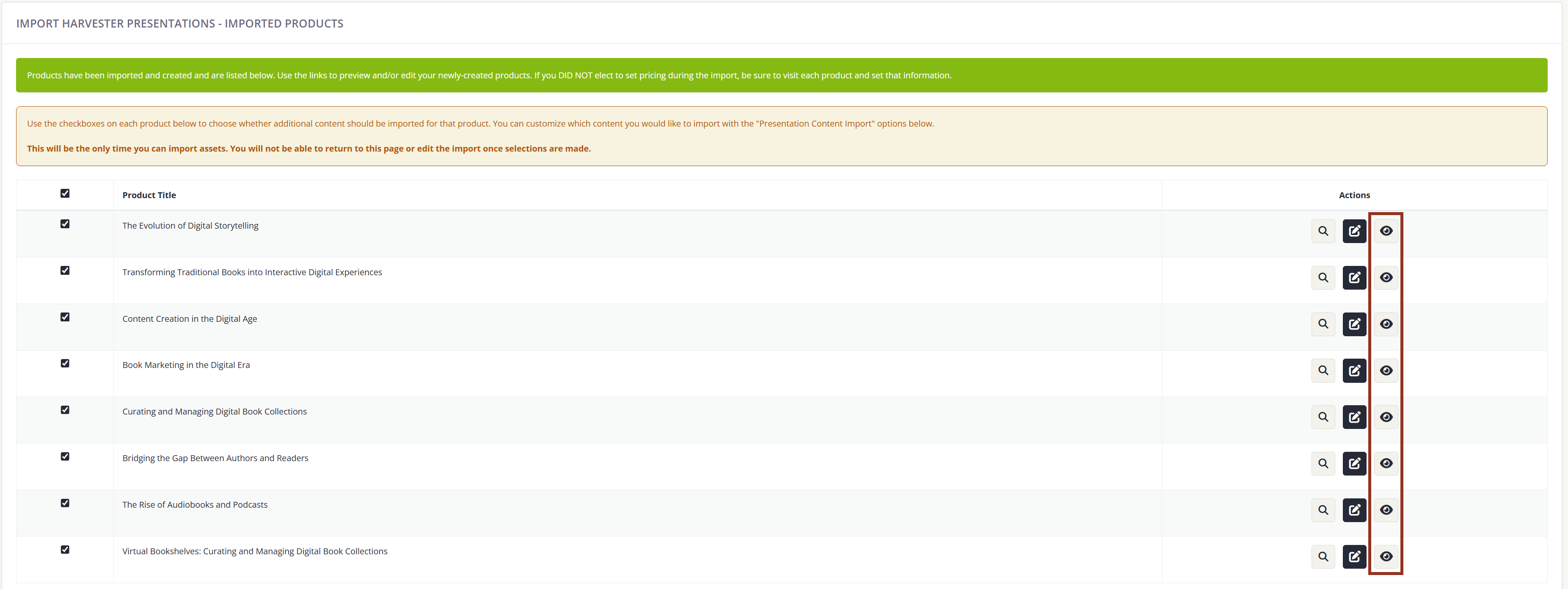Disable the checkbox for Bridging the Gap Between Authors and Readers
Image resolution: width=1568 pixels, height=589 pixels.
click(65, 456)
